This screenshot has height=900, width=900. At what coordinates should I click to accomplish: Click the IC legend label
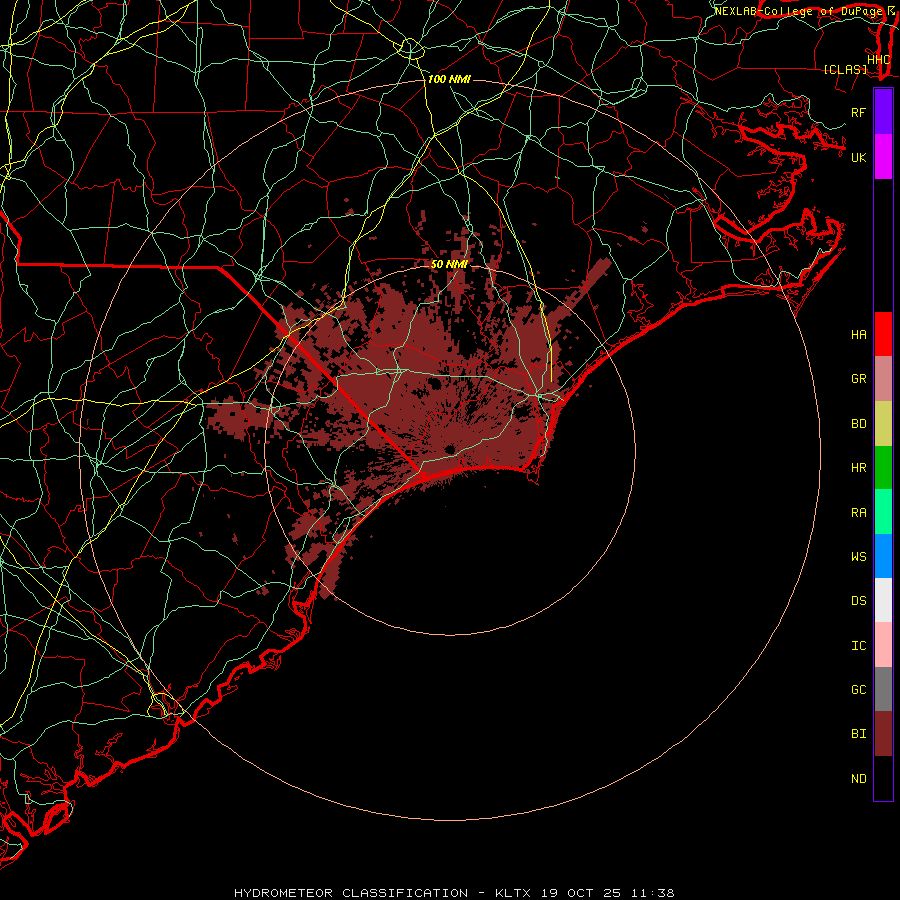point(858,646)
